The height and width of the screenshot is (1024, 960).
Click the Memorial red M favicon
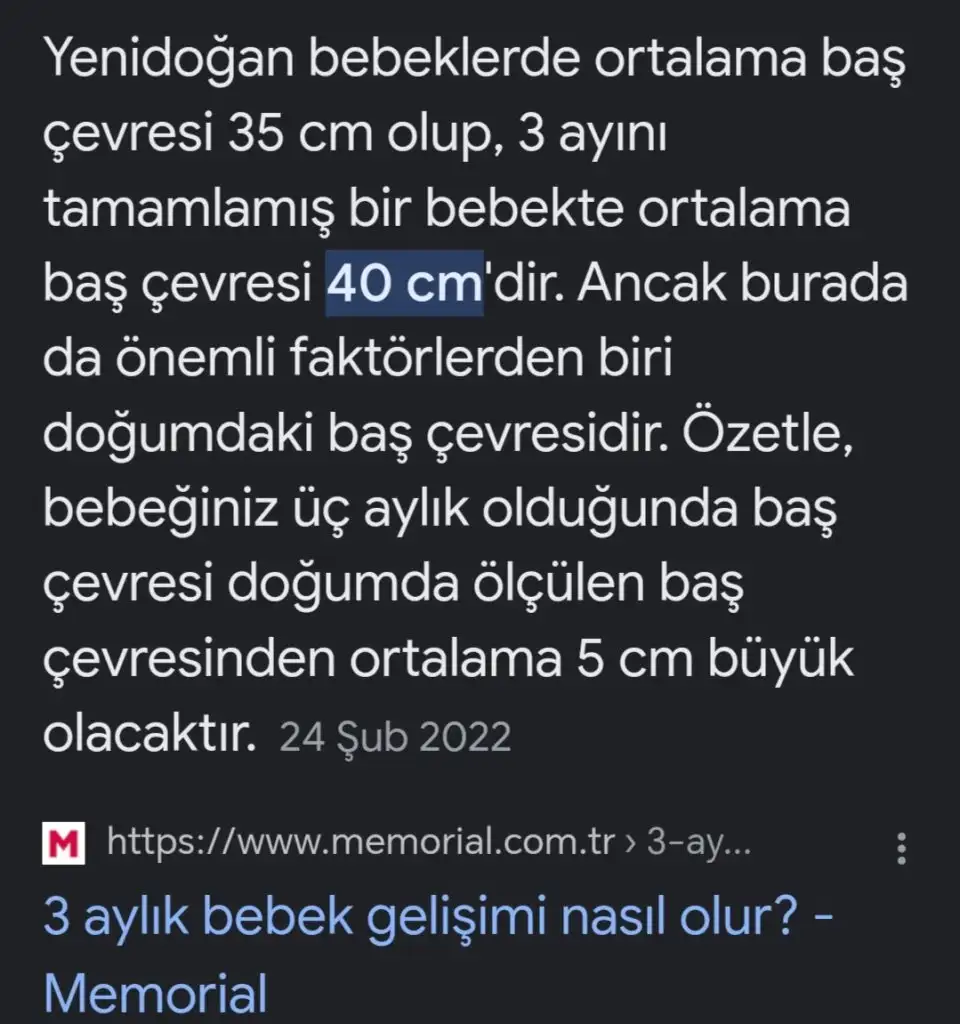(63, 843)
